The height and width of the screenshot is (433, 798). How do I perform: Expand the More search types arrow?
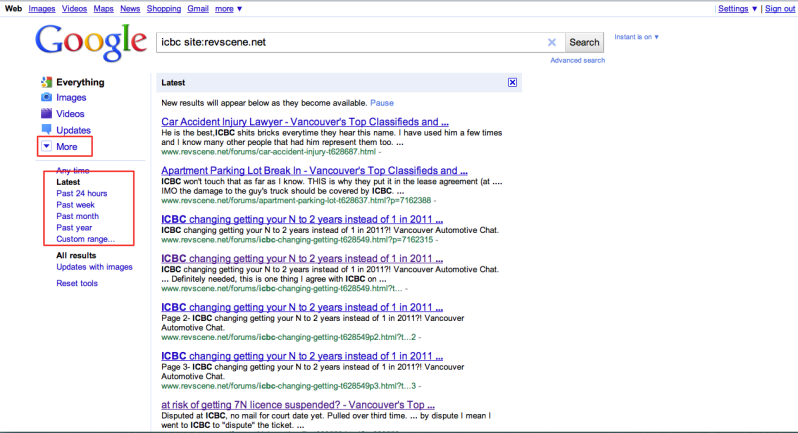pyautogui.click(x=46, y=146)
